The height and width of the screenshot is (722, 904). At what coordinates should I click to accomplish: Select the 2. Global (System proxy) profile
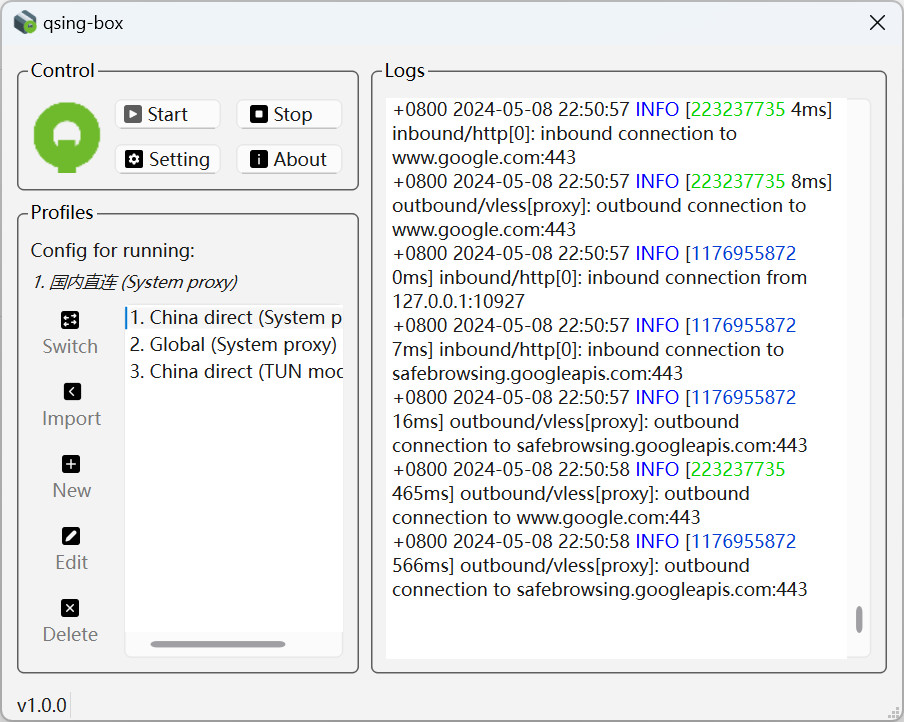click(235, 344)
